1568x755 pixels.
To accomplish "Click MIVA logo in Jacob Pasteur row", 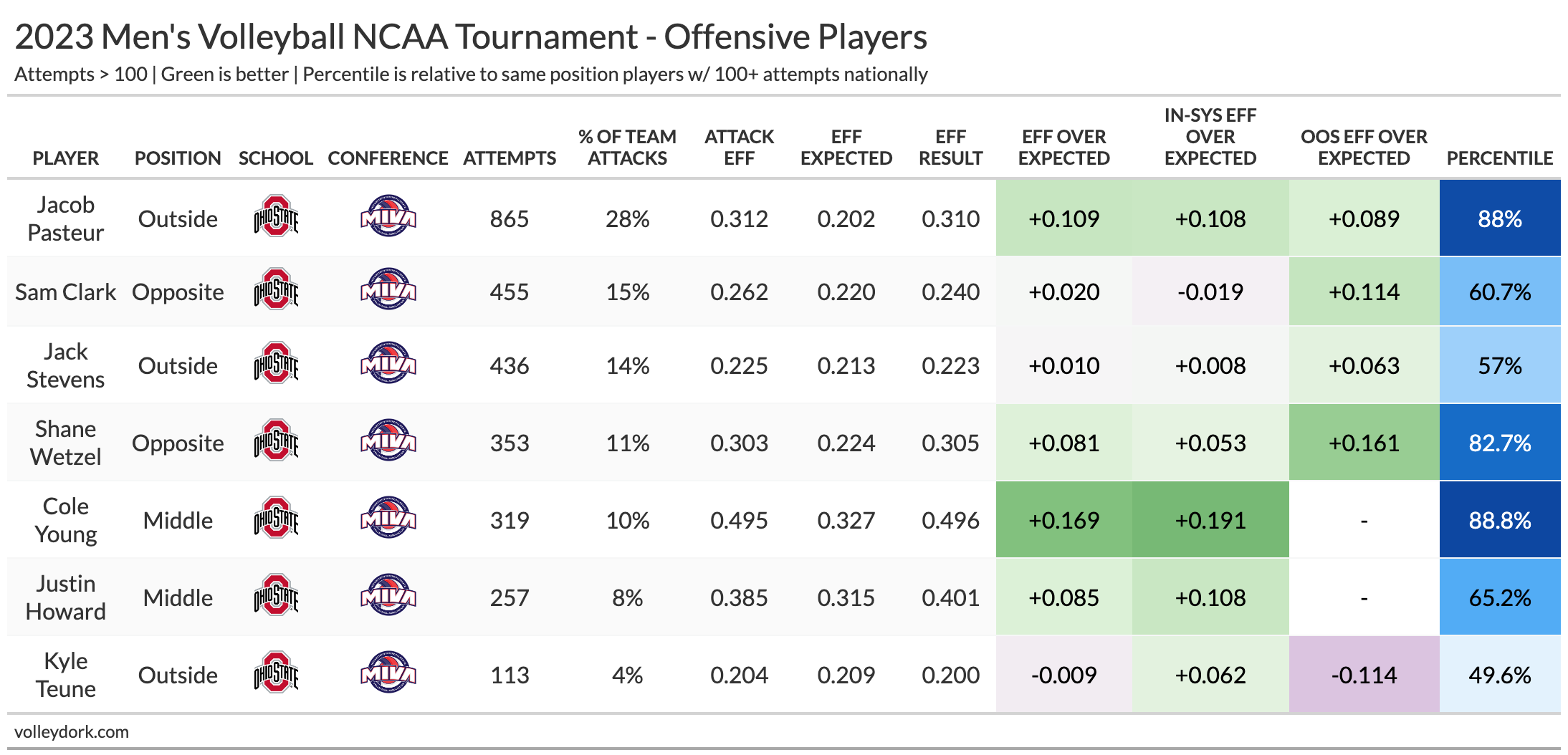I will click(x=388, y=216).
